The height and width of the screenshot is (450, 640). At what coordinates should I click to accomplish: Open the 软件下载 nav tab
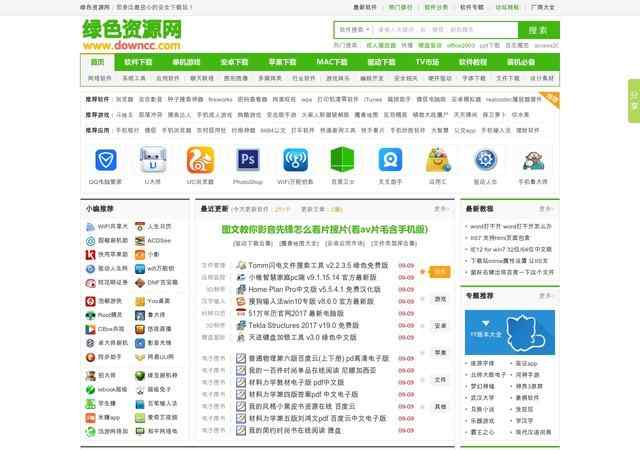pos(138,62)
